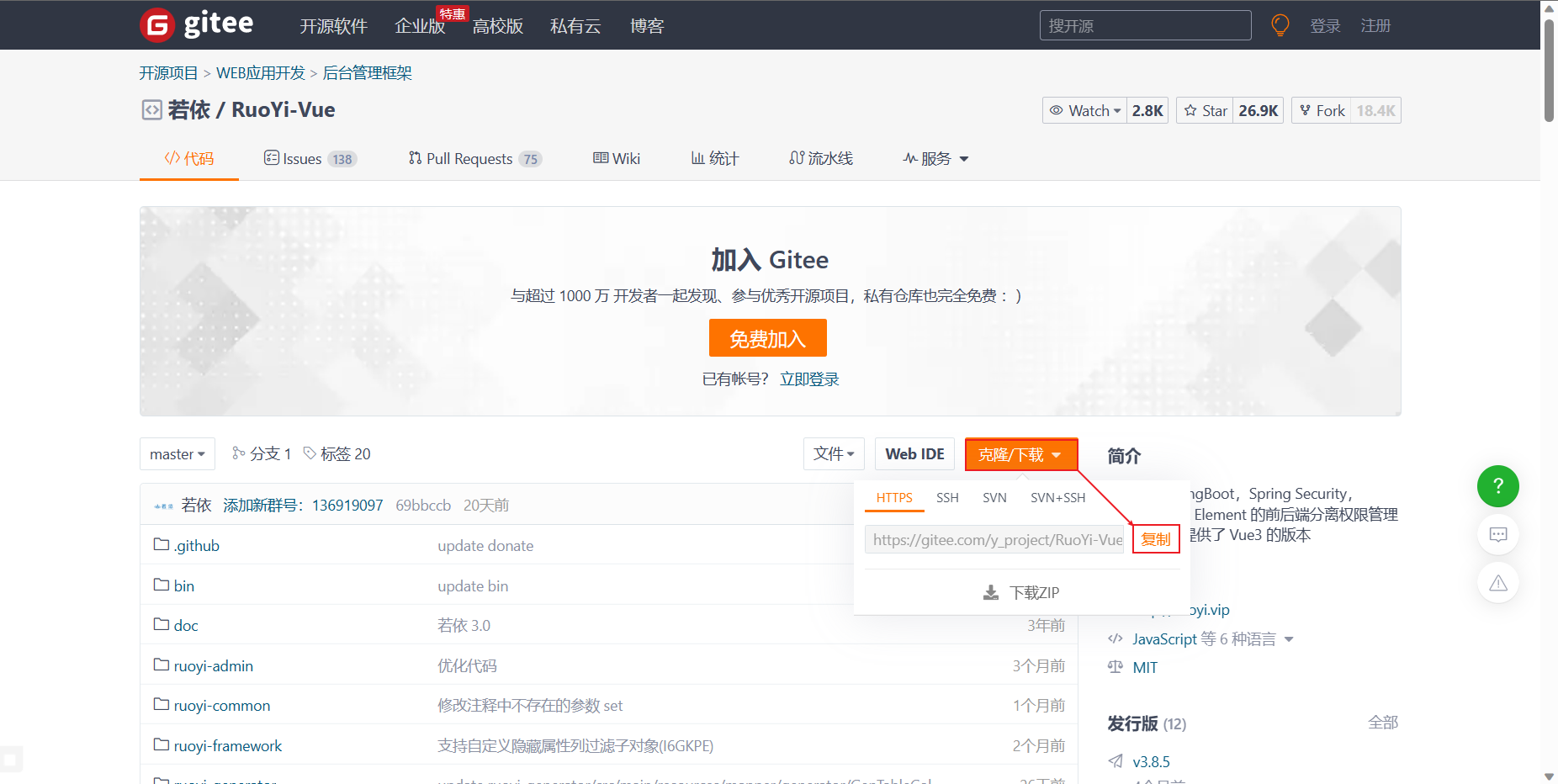Star the repository via the star icon
This screenshot has width=1558, height=784.
(1190, 110)
